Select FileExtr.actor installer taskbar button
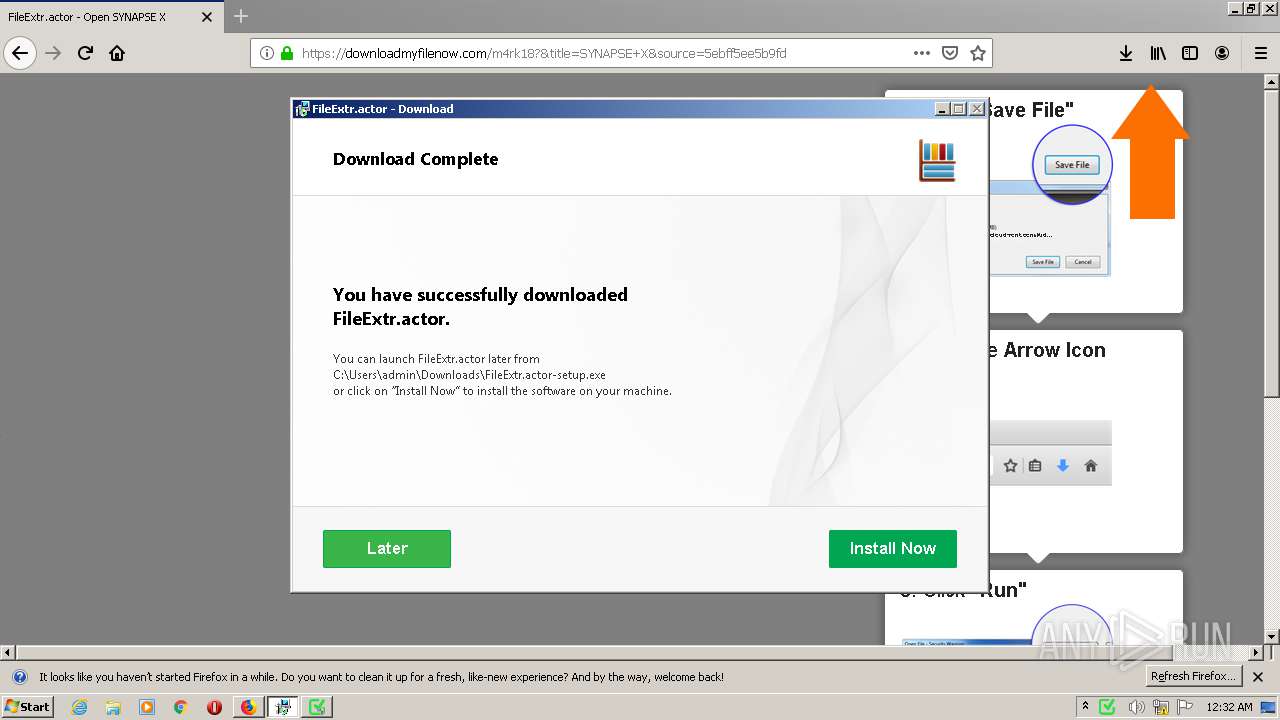Screen dimensions: 1280x720 pos(283,707)
